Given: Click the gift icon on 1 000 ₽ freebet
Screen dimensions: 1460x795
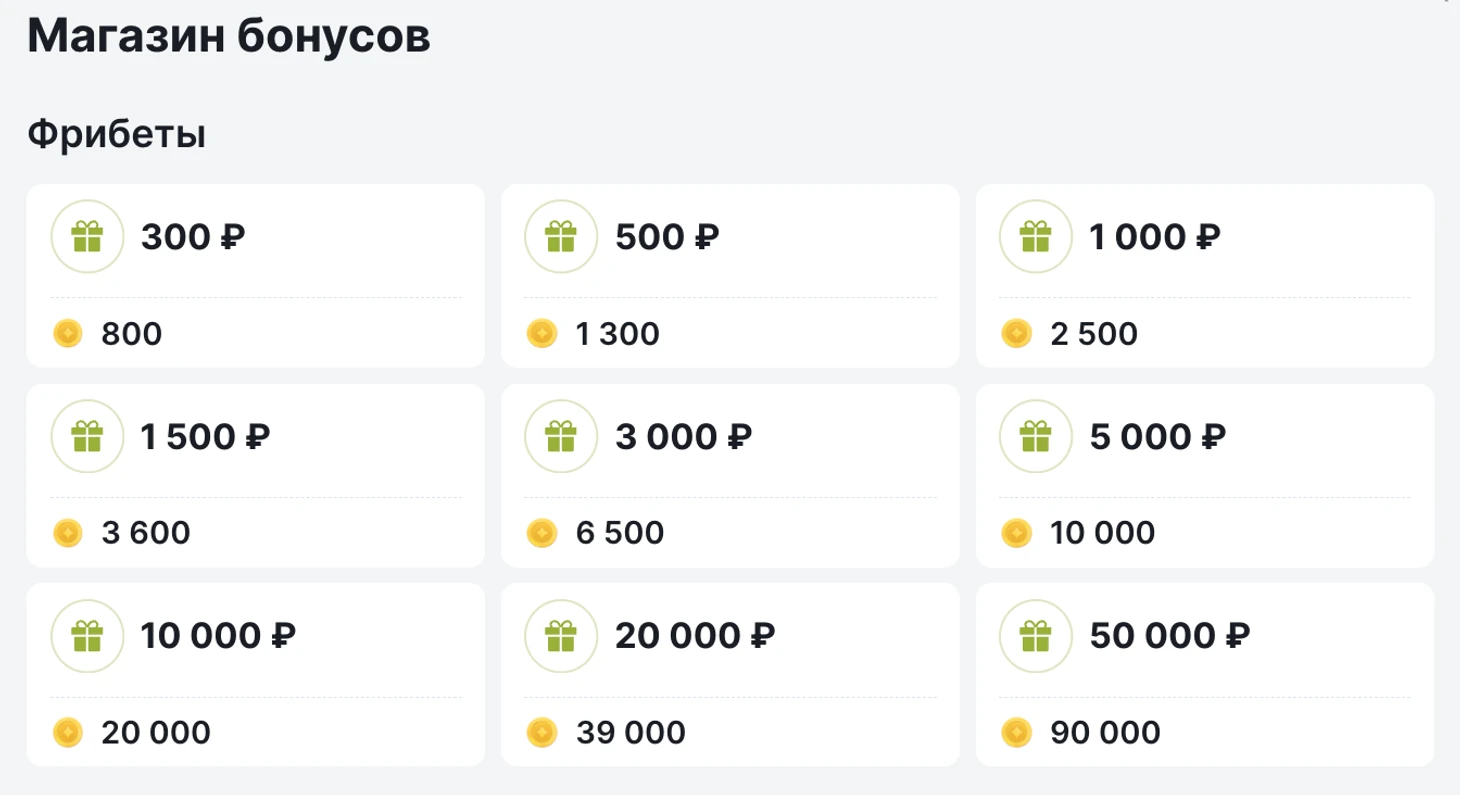Looking at the screenshot, I should (x=1036, y=237).
